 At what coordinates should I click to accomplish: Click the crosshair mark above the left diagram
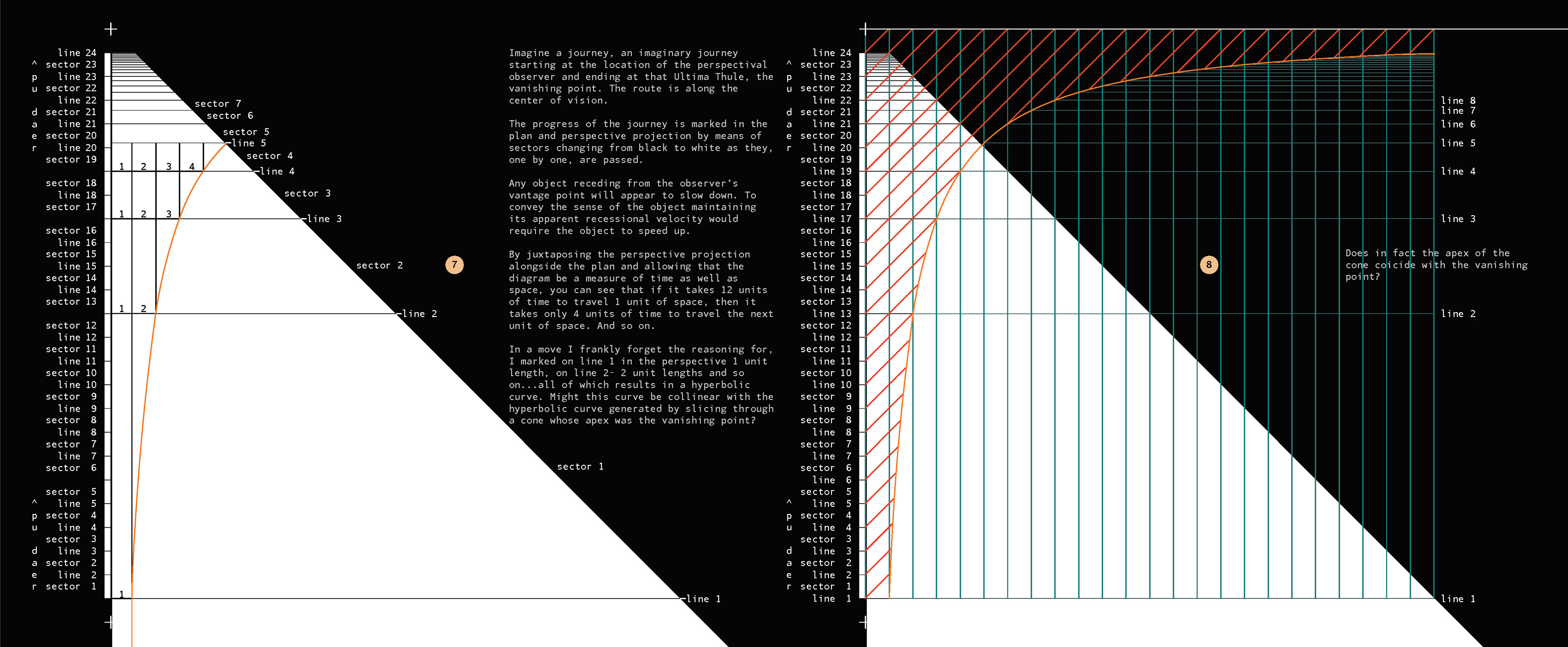click(111, 29)
